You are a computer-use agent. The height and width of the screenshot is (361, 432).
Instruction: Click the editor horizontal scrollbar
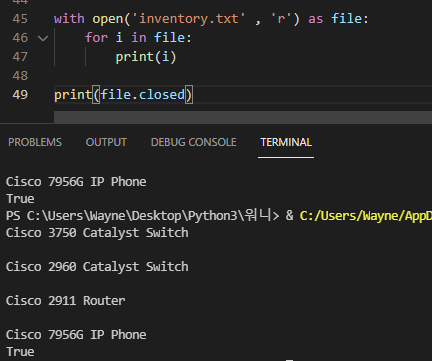click(x=243, y=117)
